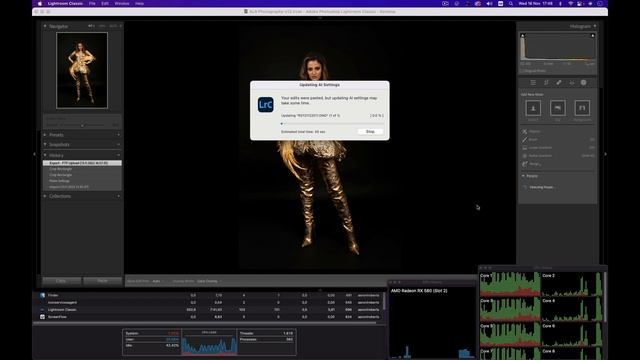
Task: Select the highlighted Export history step
Action: point(82,163)
